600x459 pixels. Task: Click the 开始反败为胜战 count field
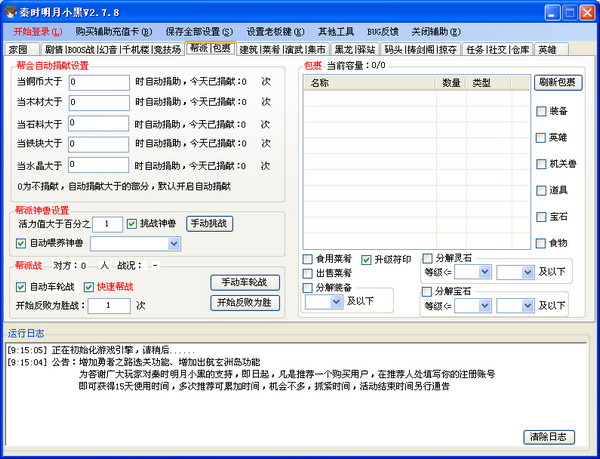(109, 306)
